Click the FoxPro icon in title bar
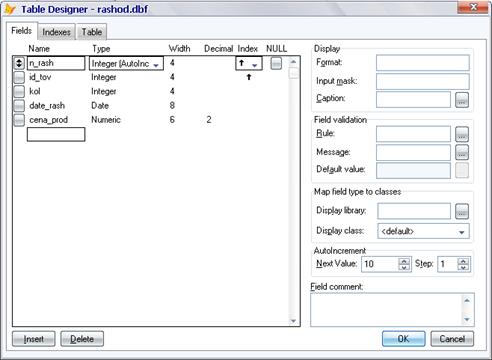 10,9
